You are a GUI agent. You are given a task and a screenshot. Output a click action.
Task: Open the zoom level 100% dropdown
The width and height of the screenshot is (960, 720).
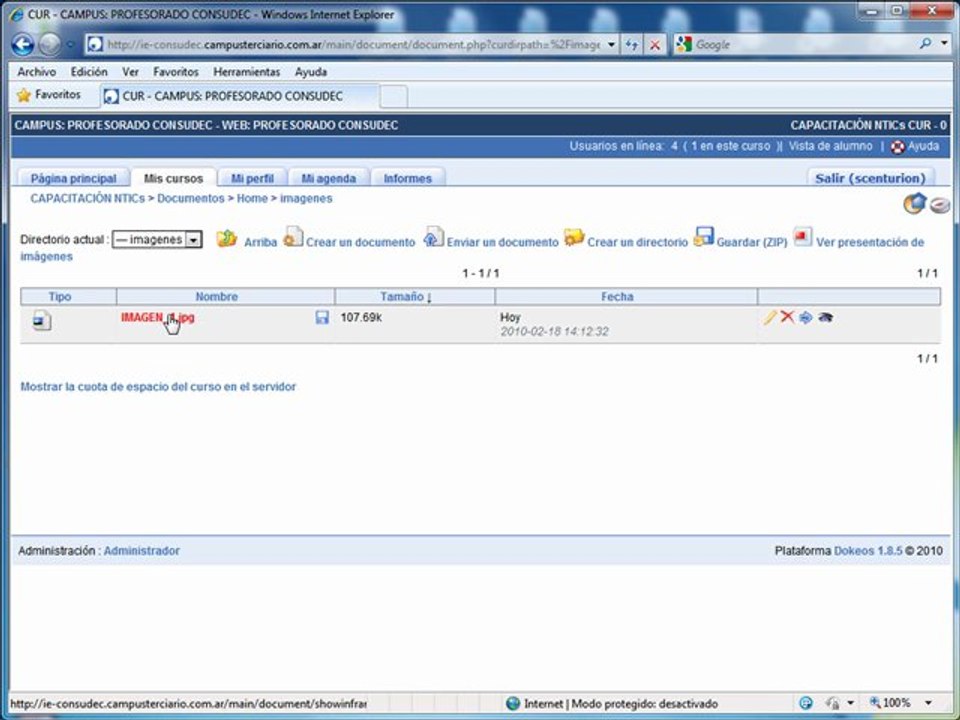tap(928, 703)
